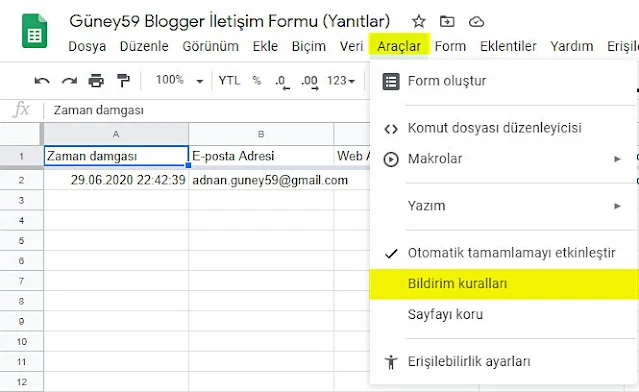This screenshot has width=639, height=392.
Task: Select row 4 header
Action: (21, 220)
